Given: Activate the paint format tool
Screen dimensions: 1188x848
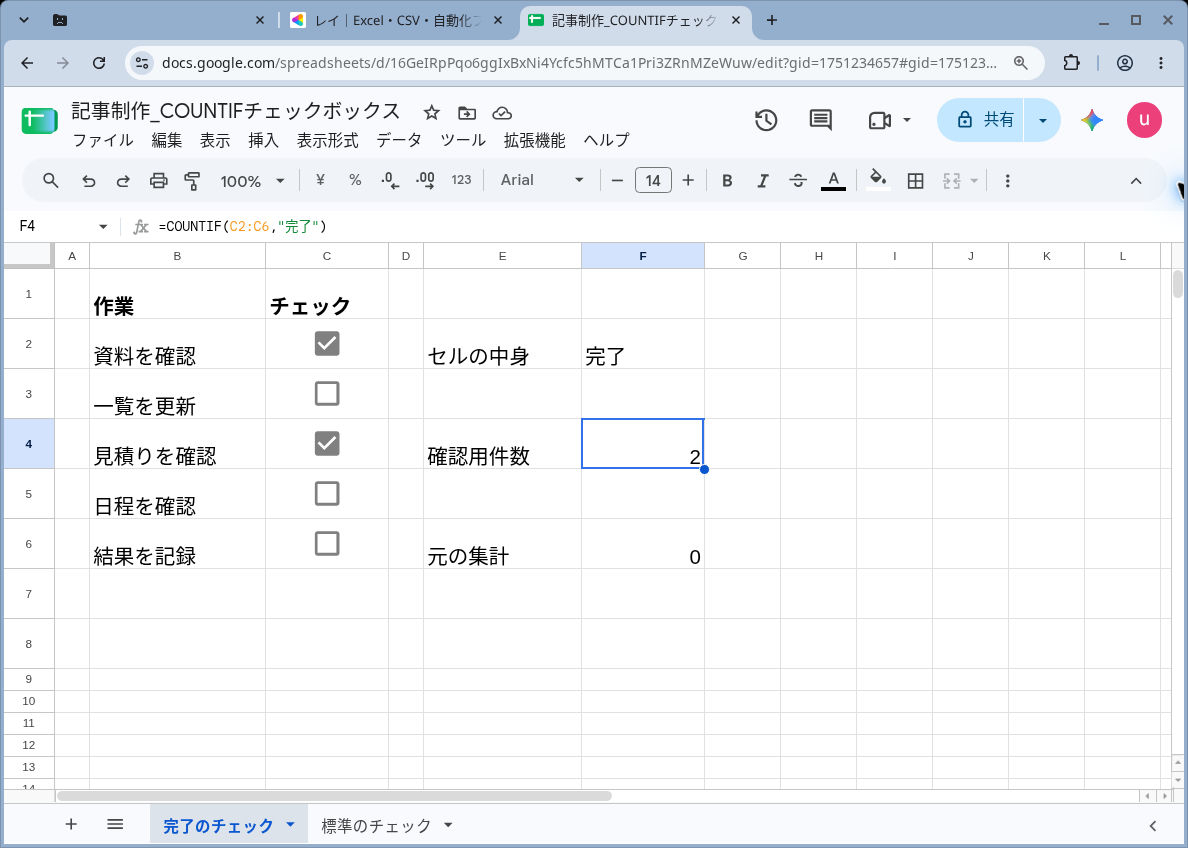Looking at the screenshot, I should pyautogui.click(x=192, y=180).
